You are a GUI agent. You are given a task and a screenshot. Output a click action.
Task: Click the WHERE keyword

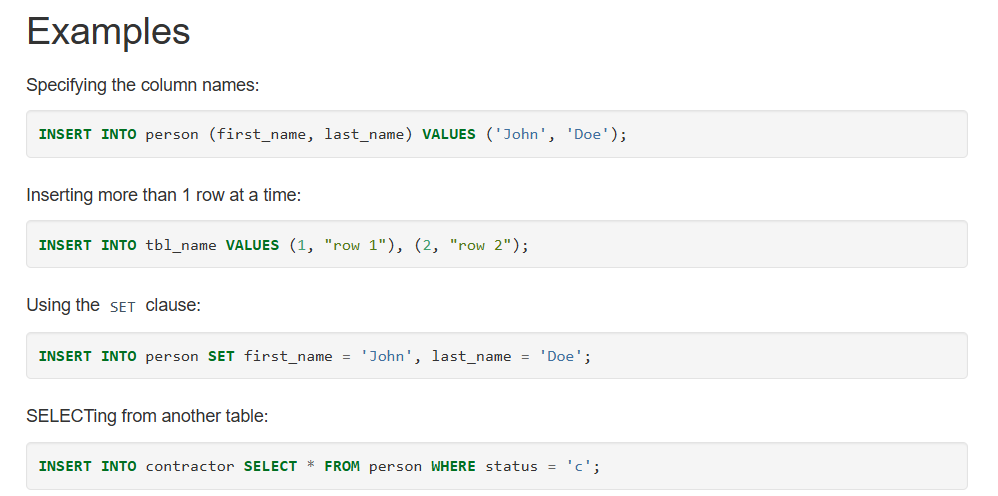(x=453, y=466)
